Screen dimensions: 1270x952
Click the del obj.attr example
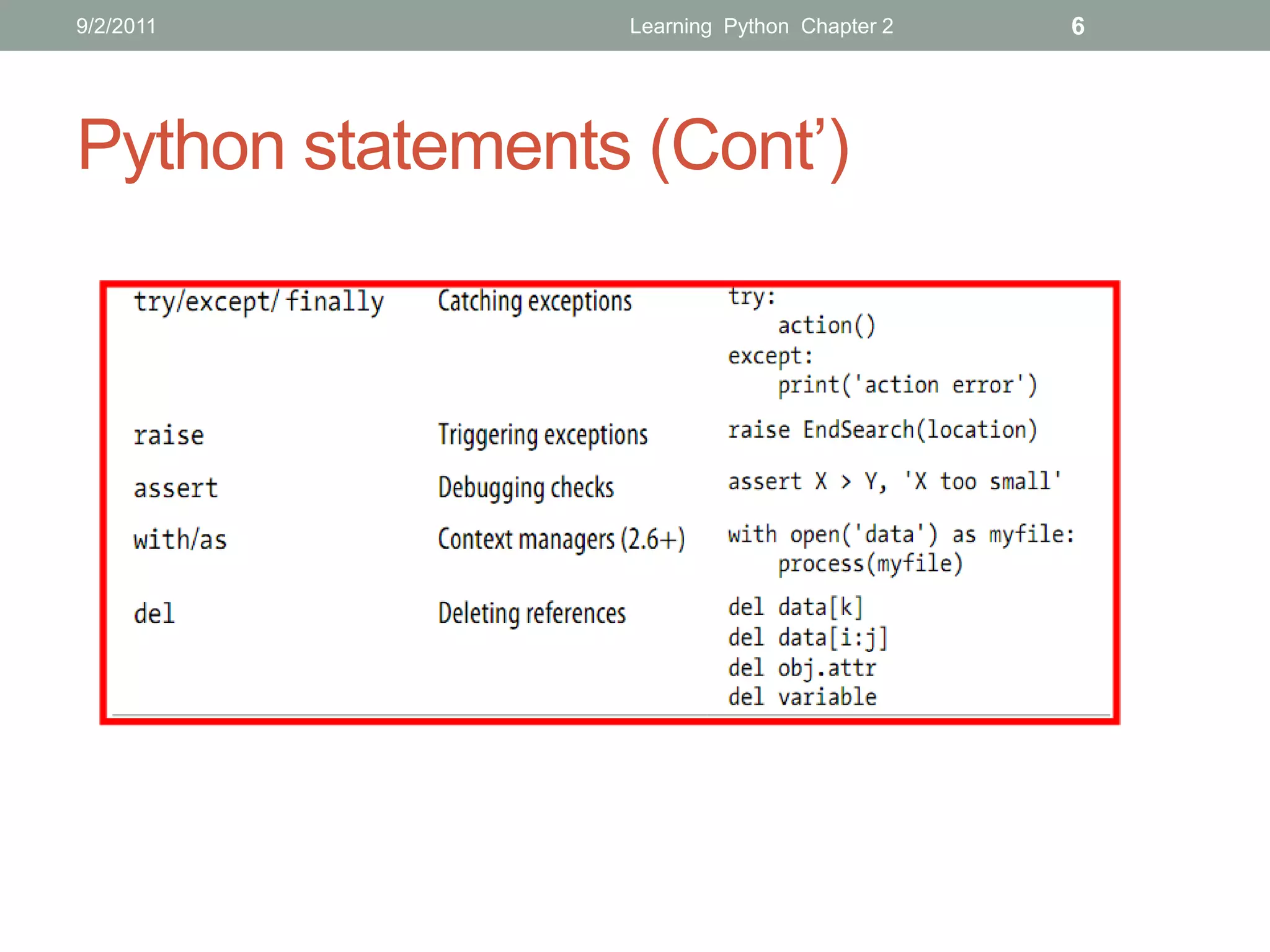[802, 668]
